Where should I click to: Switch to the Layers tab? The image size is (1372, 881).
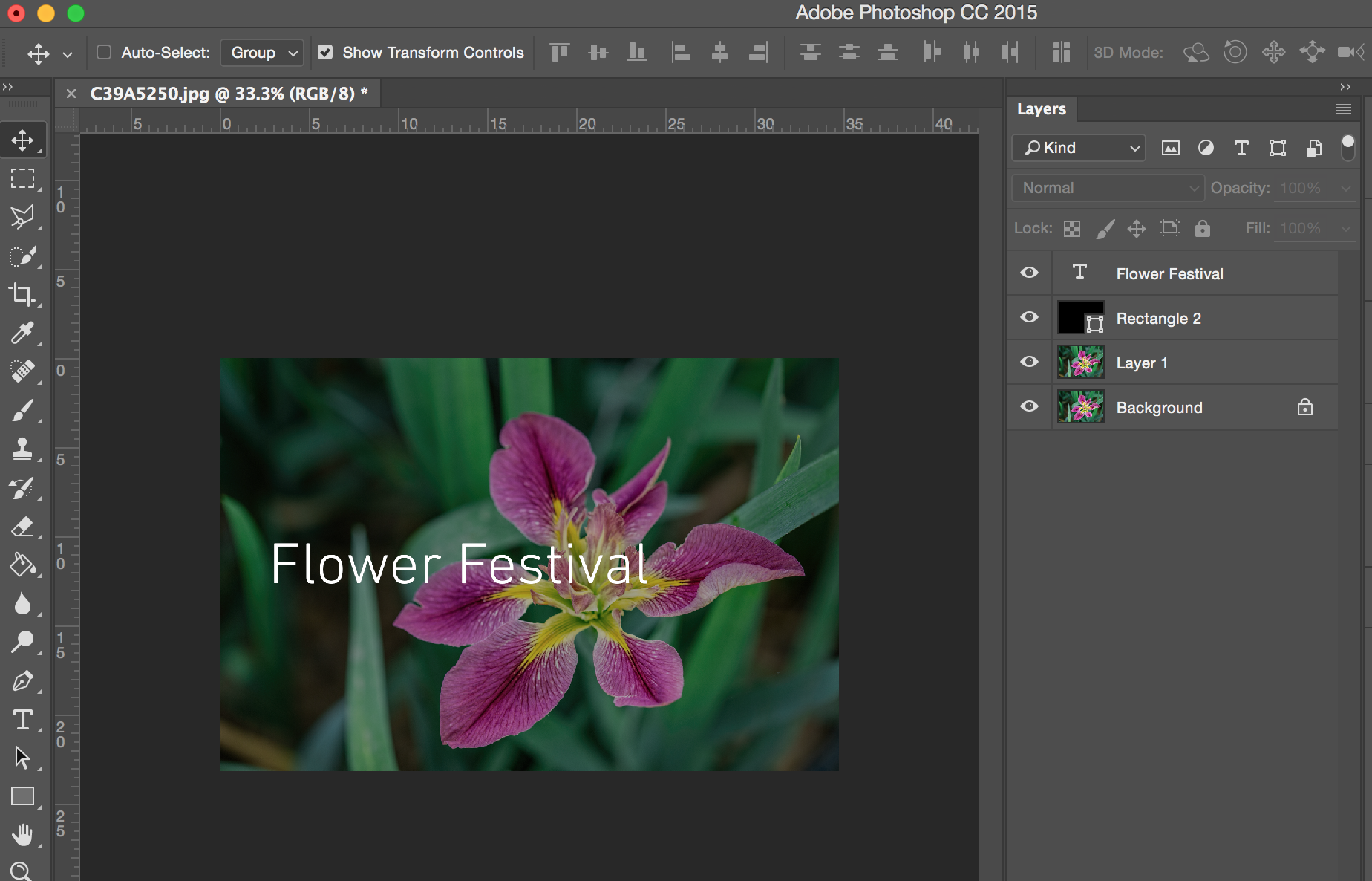pyautogui.click(x=1041, y=109)
